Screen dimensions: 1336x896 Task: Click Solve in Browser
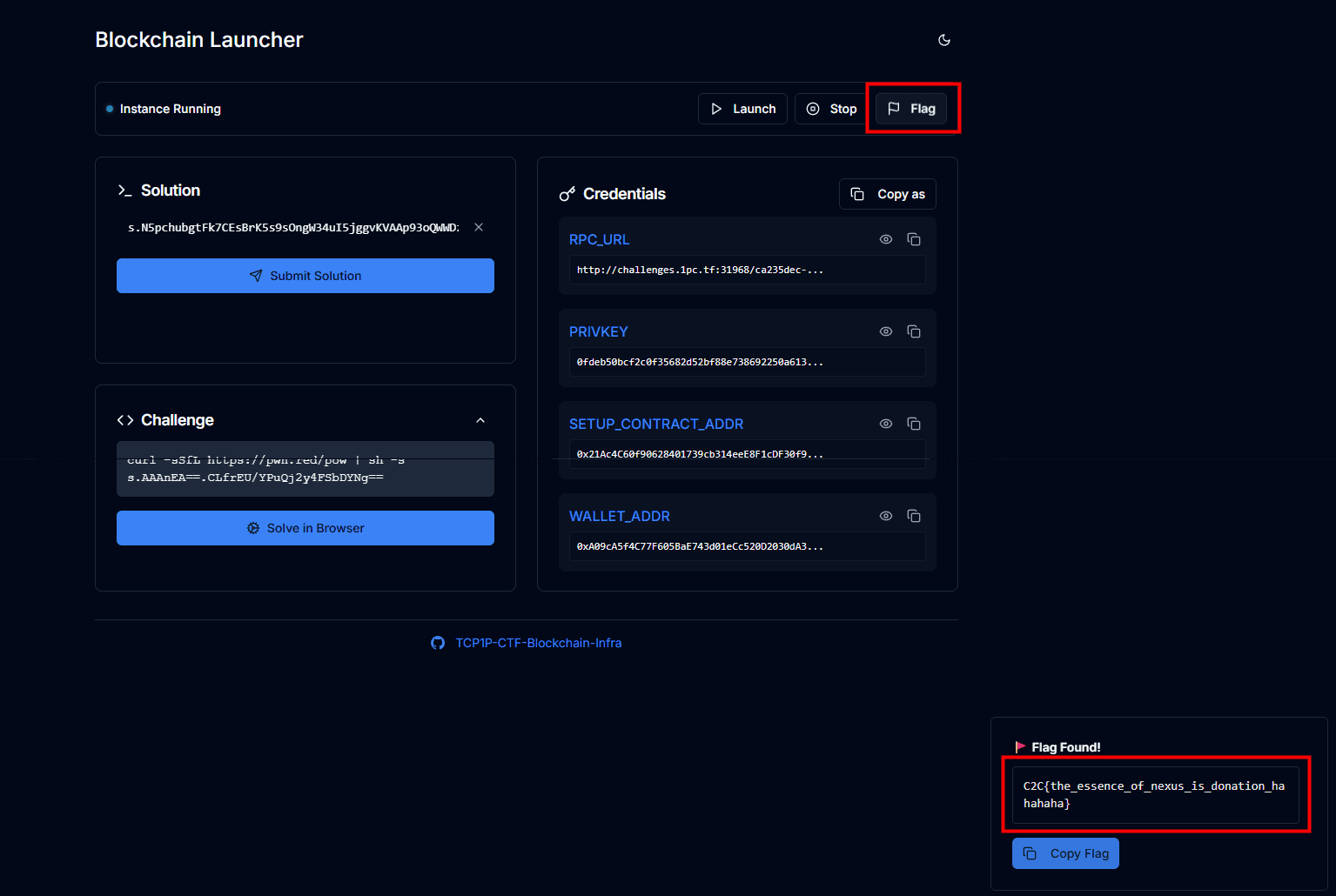tap(305, 528)
